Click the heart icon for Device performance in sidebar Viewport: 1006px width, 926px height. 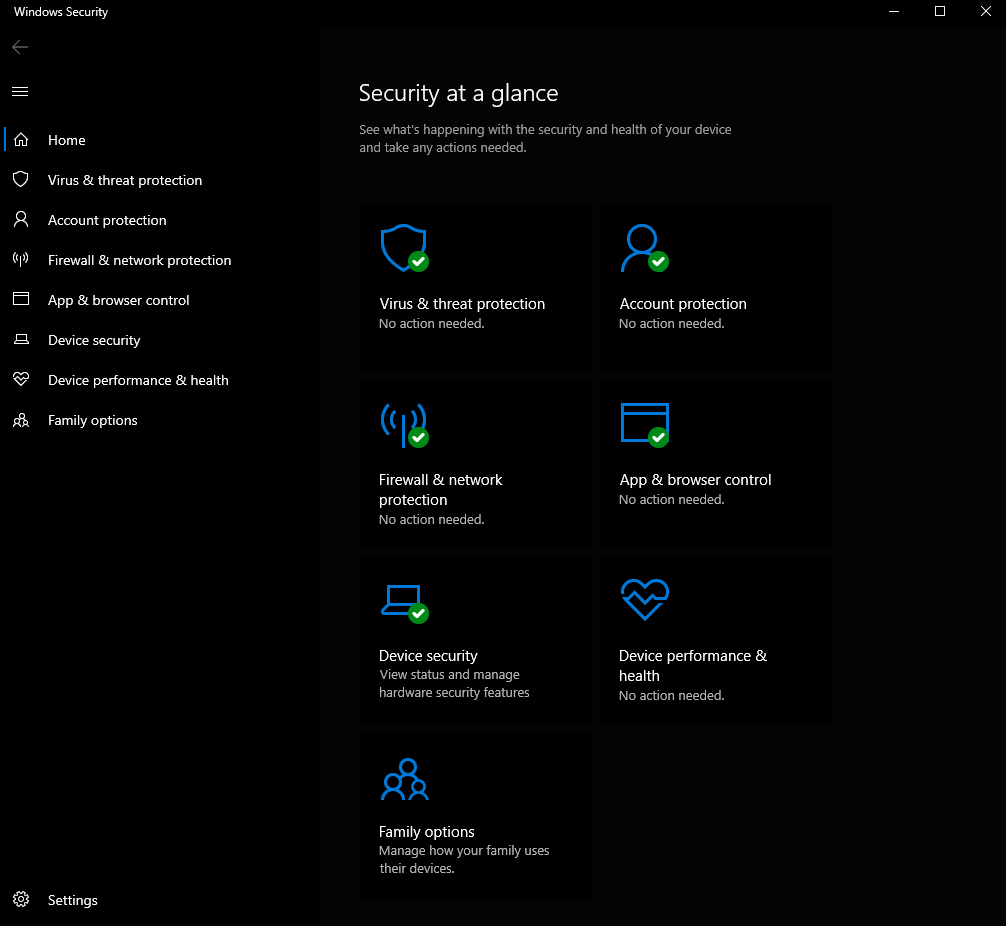21,379
